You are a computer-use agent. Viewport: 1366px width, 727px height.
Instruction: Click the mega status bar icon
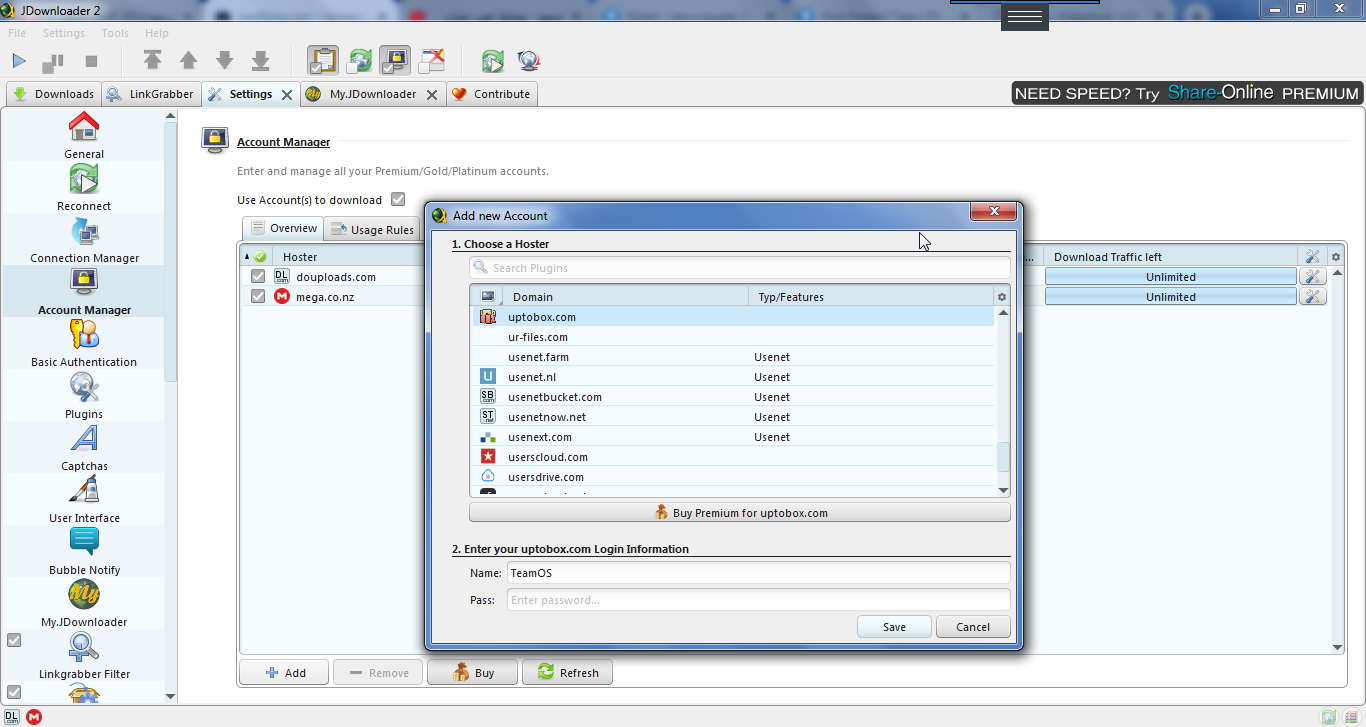tap(34, 717)
